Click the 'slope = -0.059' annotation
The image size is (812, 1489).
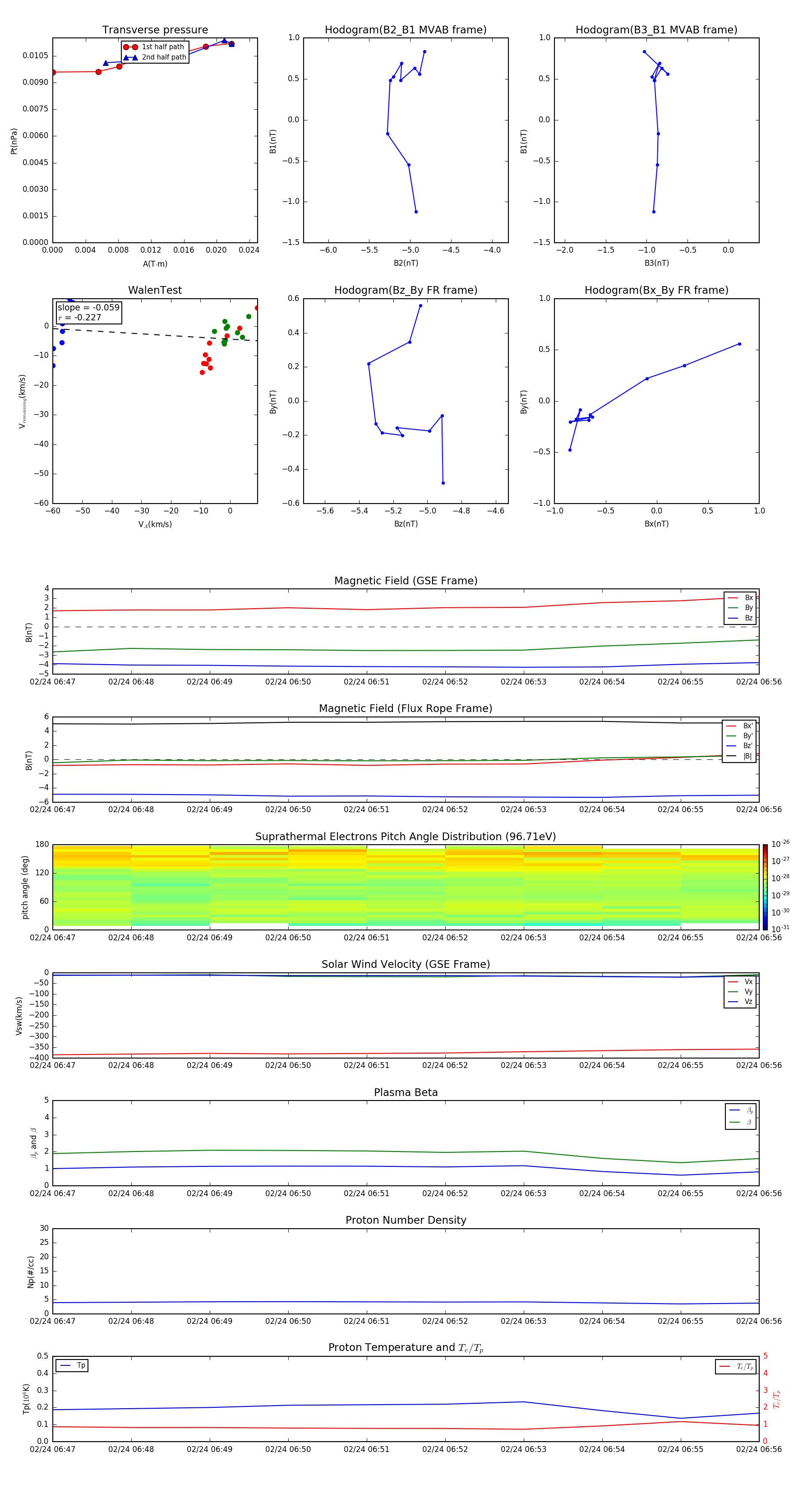(88, 308)
